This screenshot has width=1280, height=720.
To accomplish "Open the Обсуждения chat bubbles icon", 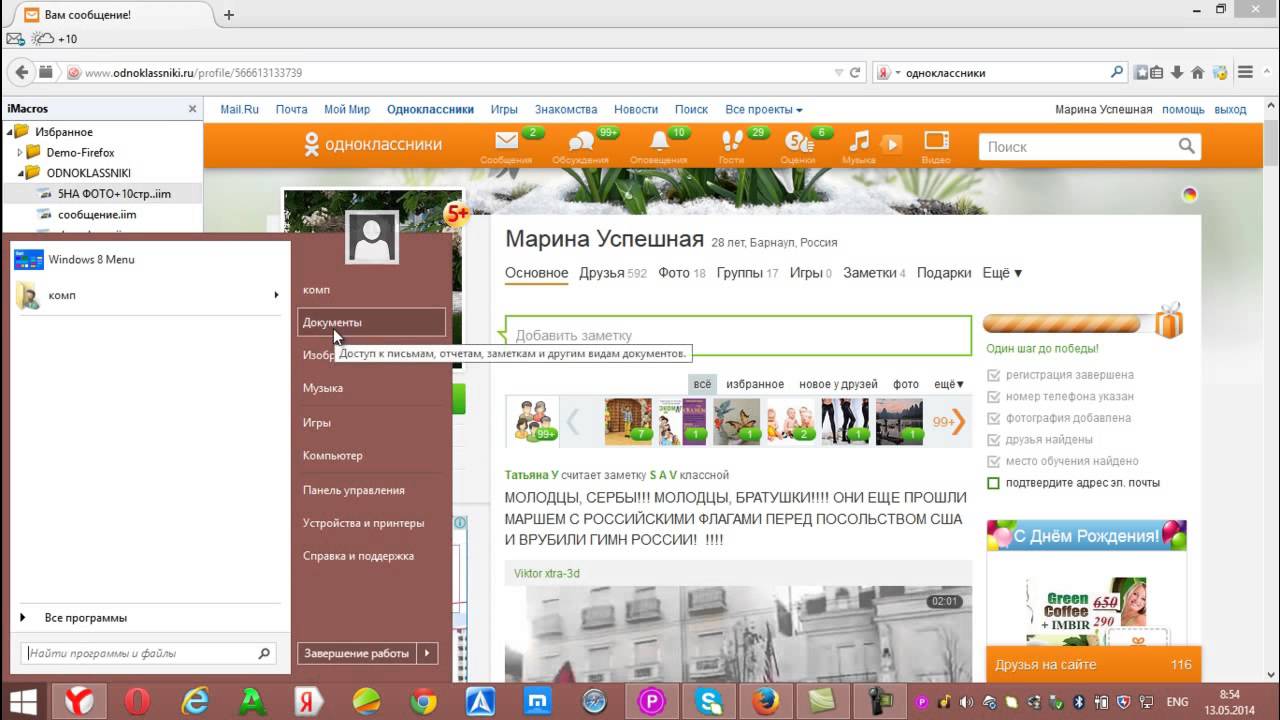I will coord(580,142).
